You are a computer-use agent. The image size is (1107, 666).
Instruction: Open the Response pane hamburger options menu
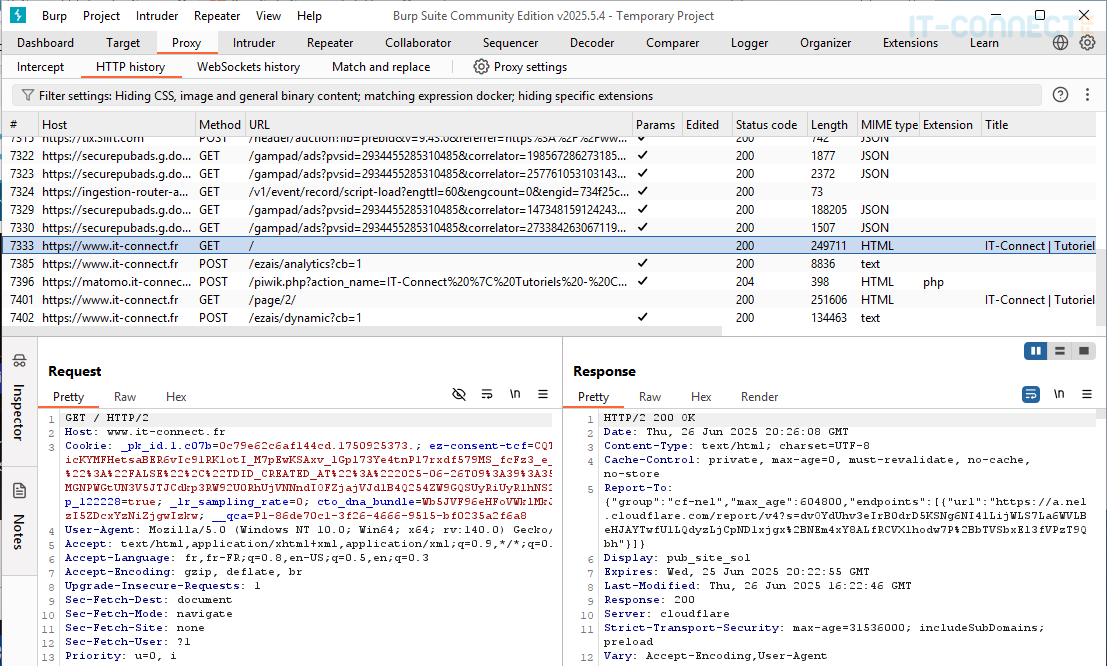(x=1087, y=395)
